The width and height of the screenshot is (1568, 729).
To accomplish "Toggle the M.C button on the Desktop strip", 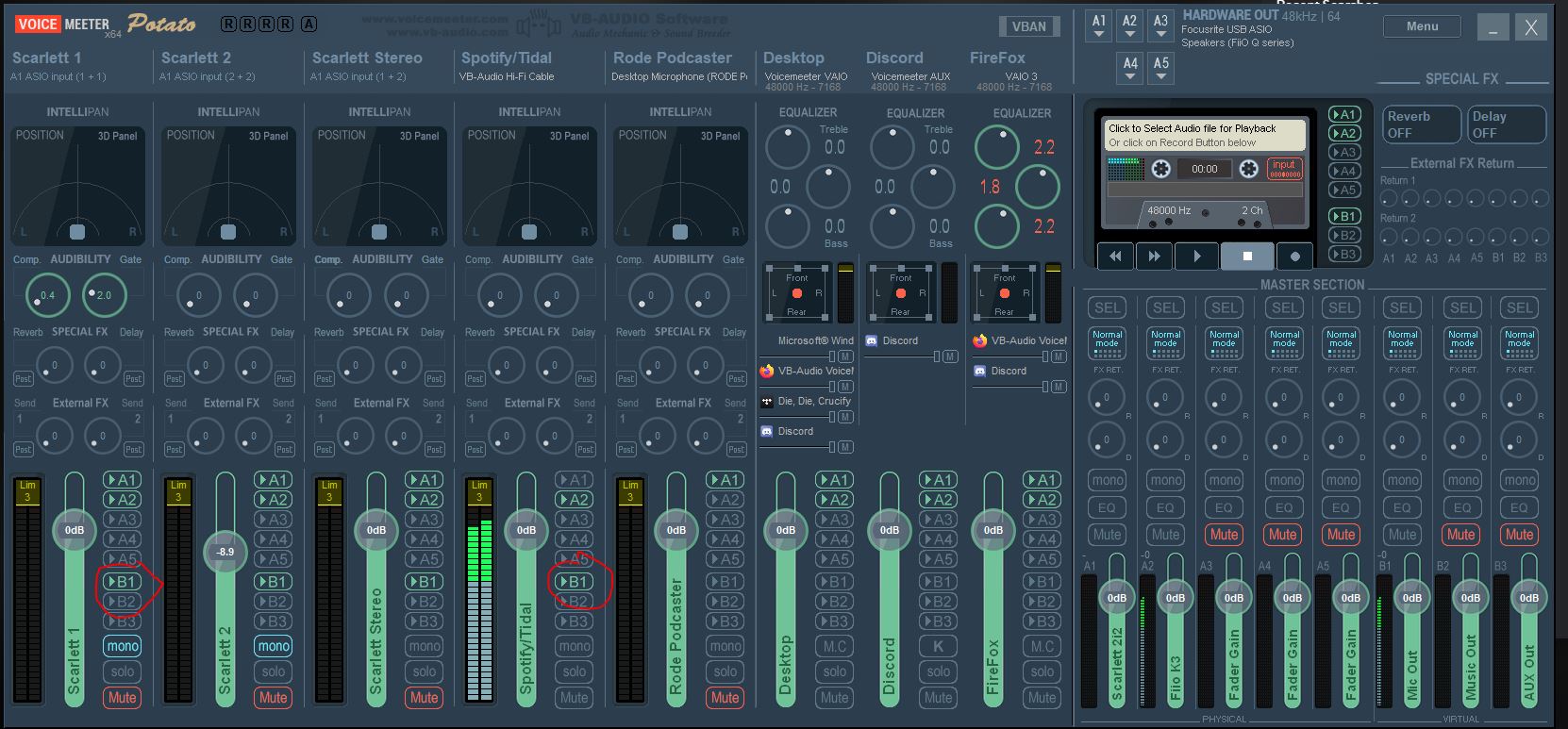I will point(835,646).
